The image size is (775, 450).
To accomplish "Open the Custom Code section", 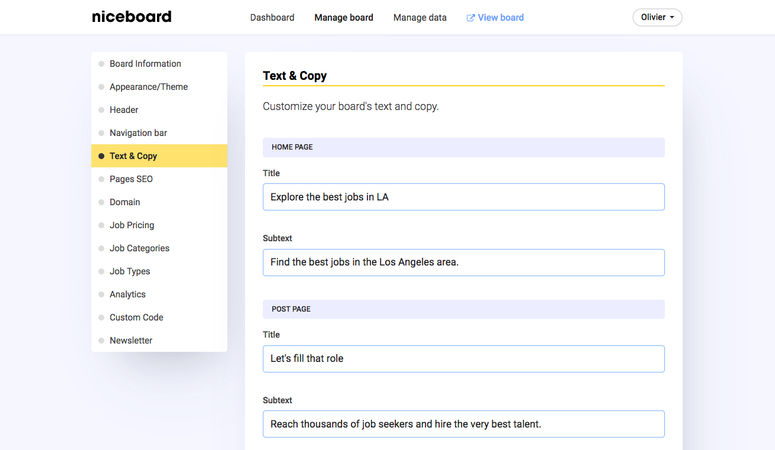I will click(159, 317).
